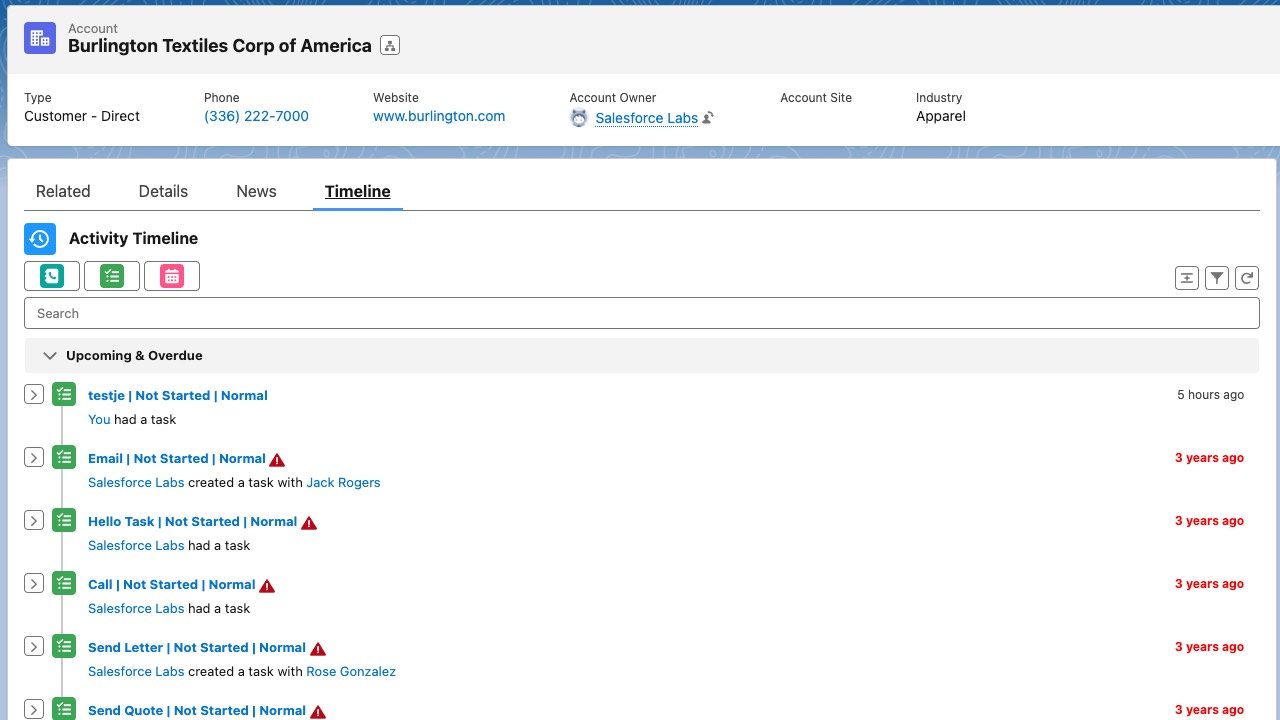Viewport: 1280px width, 720px height.
Task: Click the Activity Timeline history clock icon
Action: [40, 239]
